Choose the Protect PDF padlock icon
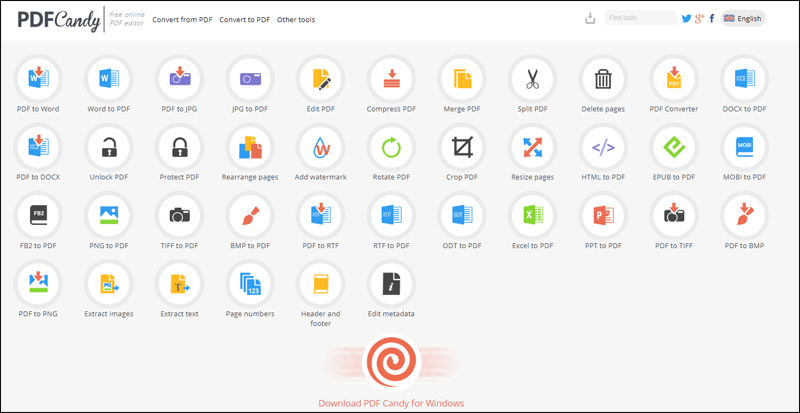The image size is (800, 413). tap(180, 148)
